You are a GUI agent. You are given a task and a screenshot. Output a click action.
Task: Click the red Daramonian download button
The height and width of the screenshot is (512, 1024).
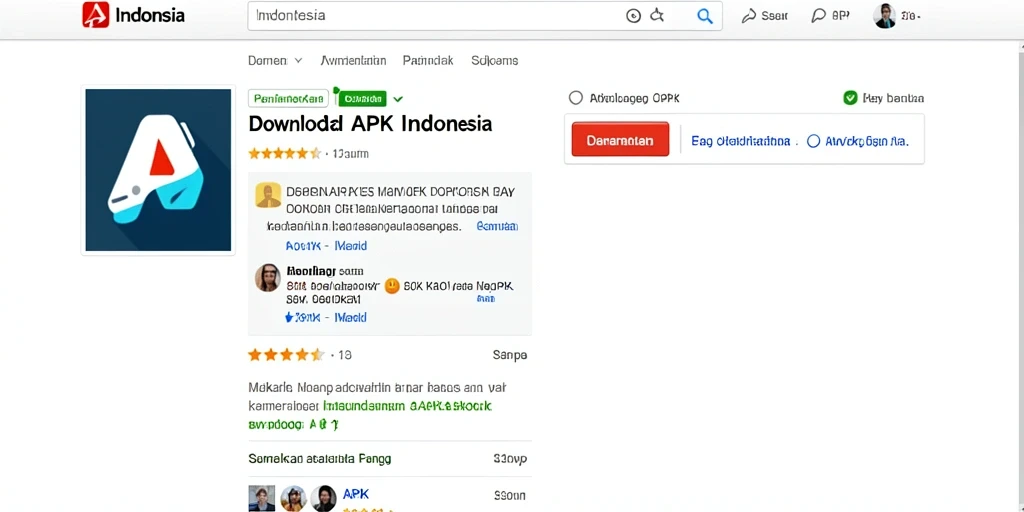(620, 140)
